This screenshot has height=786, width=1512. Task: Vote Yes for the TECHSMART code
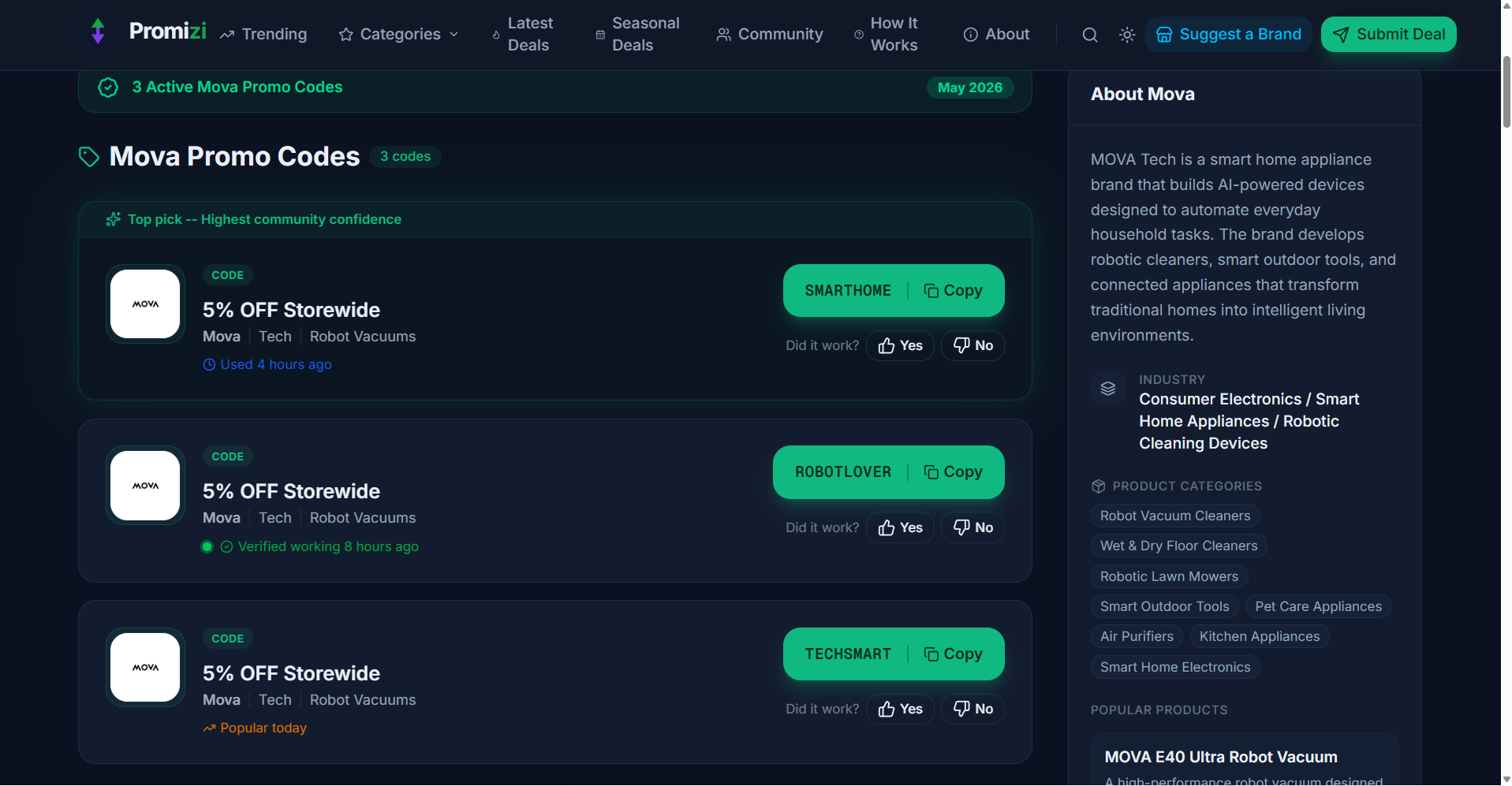pos(900,709)
